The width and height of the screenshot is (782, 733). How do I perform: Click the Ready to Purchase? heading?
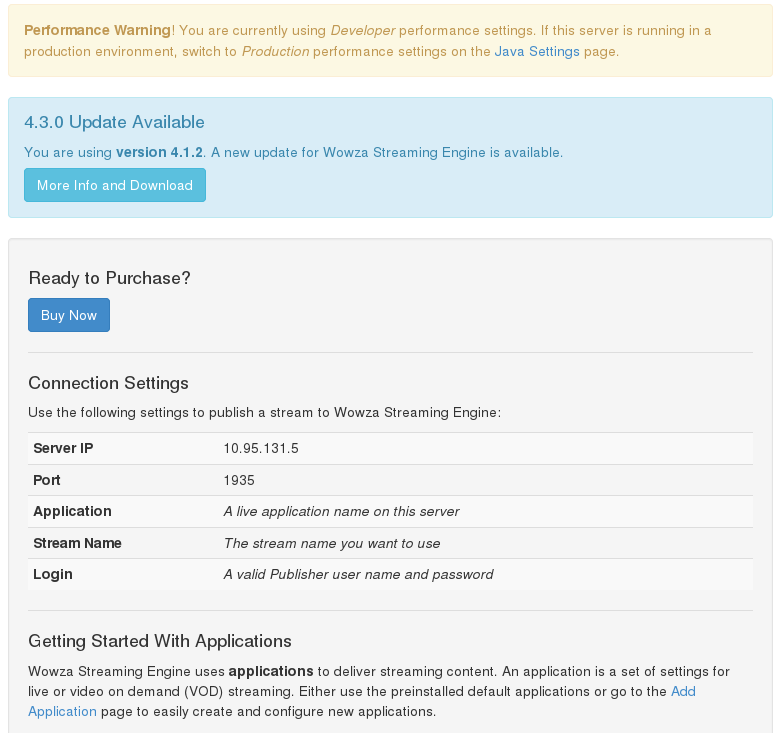(x=109, y=278)
